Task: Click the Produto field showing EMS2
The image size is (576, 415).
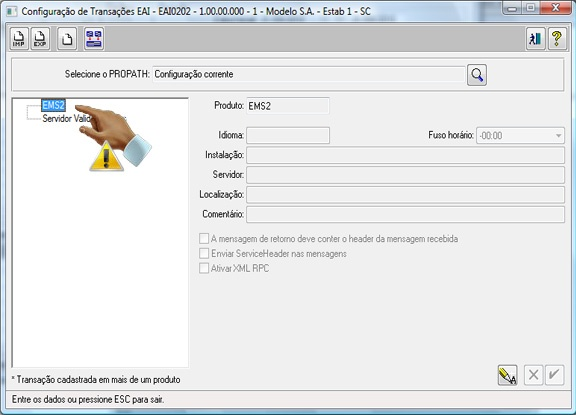Action: click(x=288, y=106)
